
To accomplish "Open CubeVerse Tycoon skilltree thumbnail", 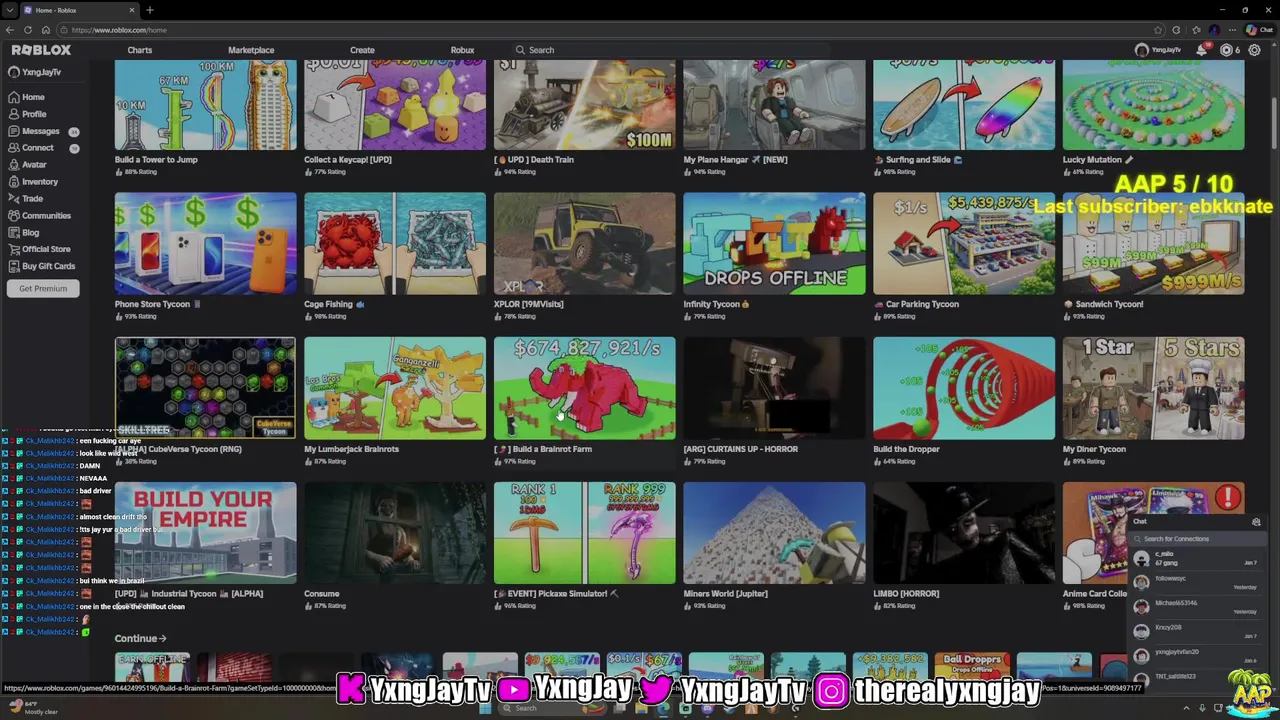I will coord(205,388).
